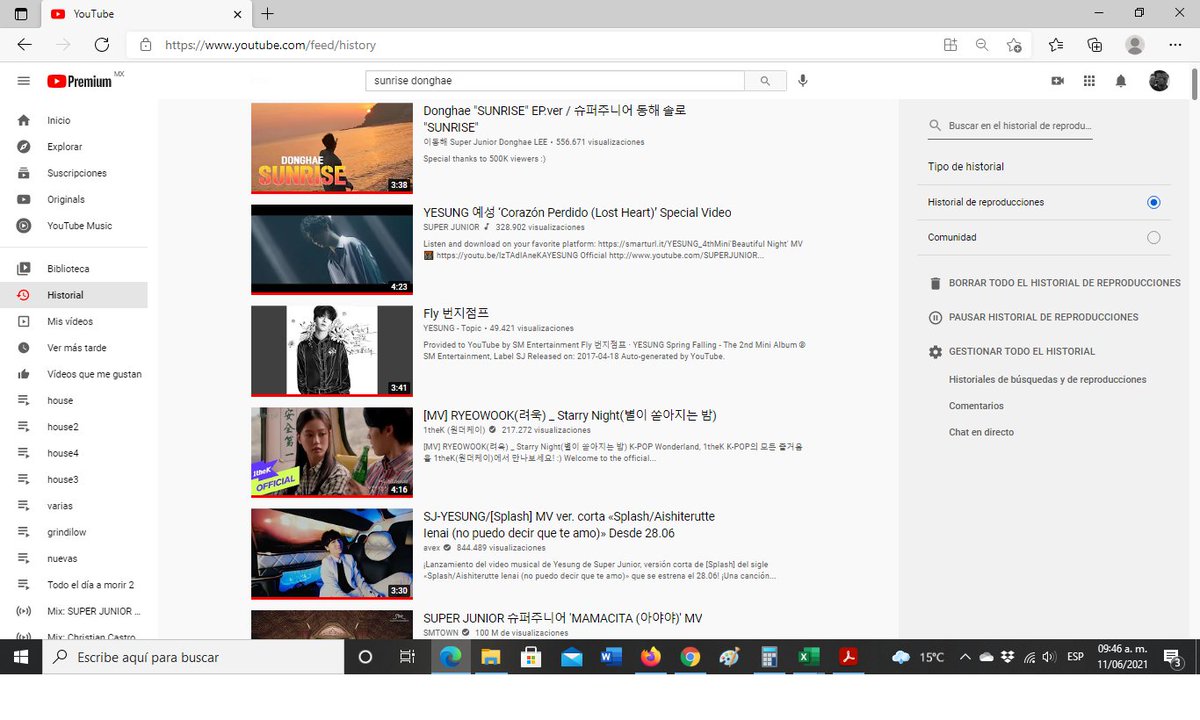Open Word from the taskbar

pos(610,657)
